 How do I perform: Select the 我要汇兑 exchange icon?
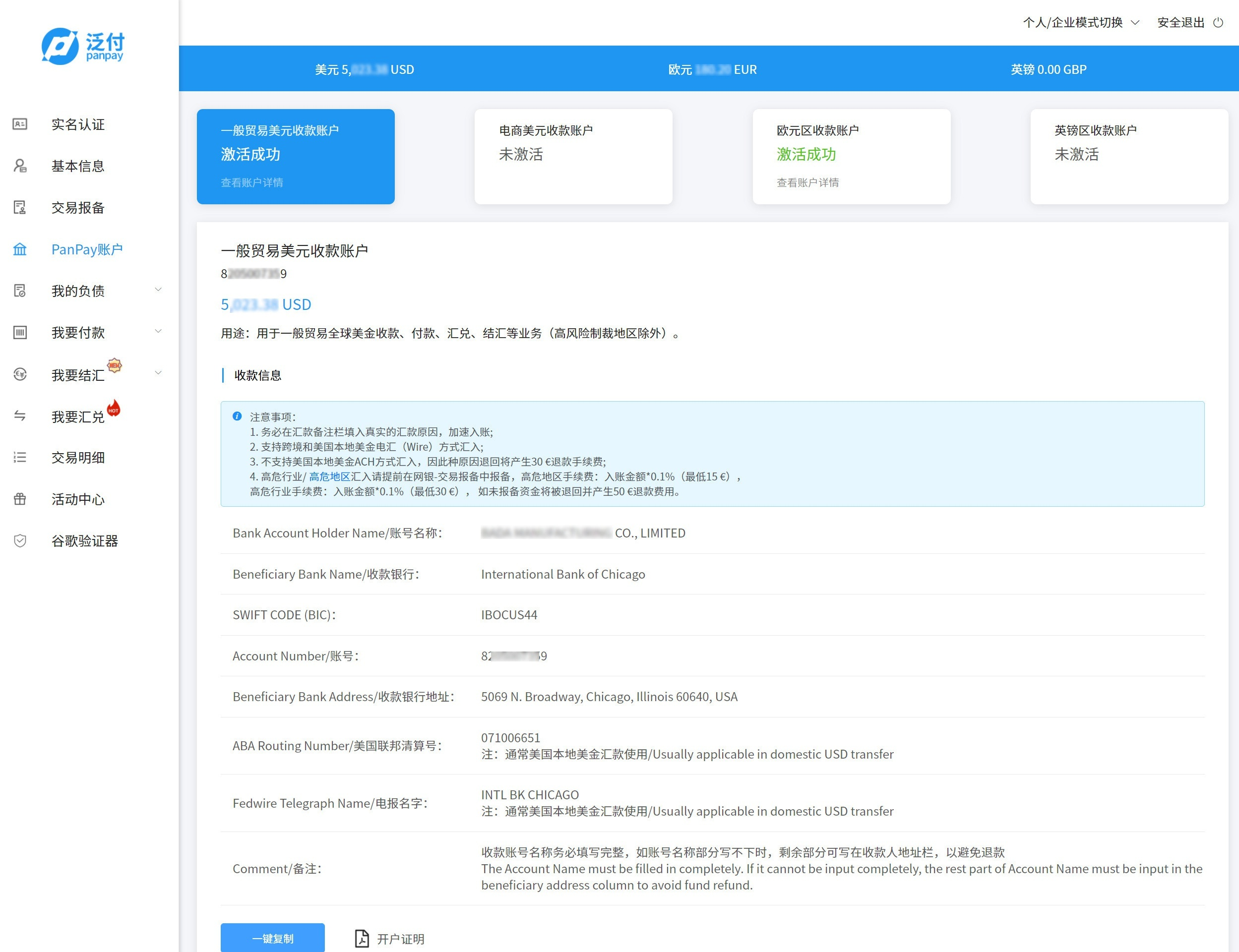pos(20,416)
